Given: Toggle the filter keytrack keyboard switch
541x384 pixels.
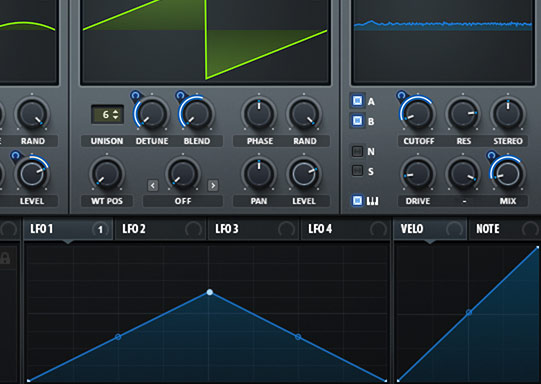Looking at the screenshot, I should (x=357, y=200).
